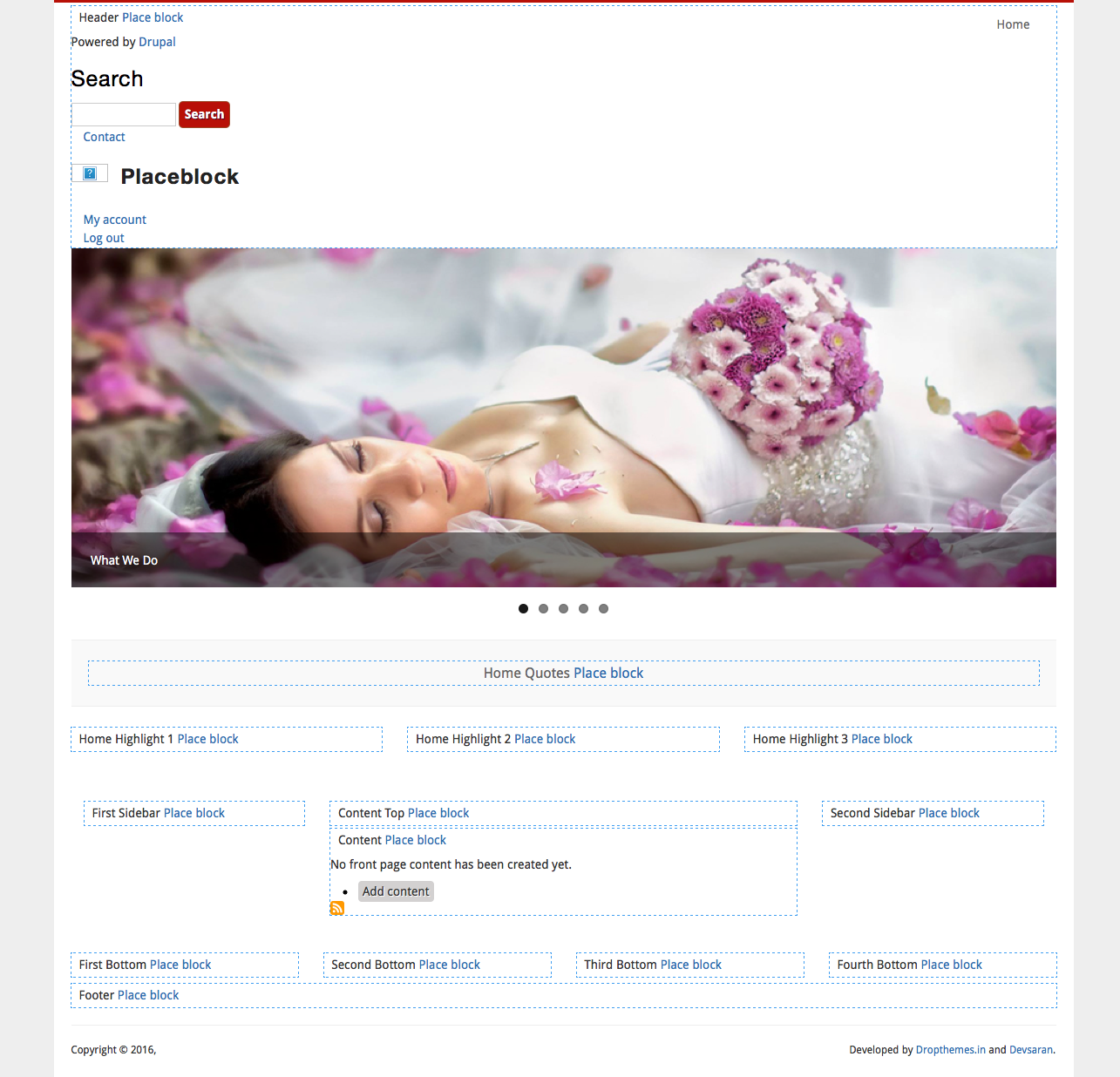The image size is (1120, 1077).
Task: Place block in First Bottom region
Action: pyautogui.click(x=180, y=965)
